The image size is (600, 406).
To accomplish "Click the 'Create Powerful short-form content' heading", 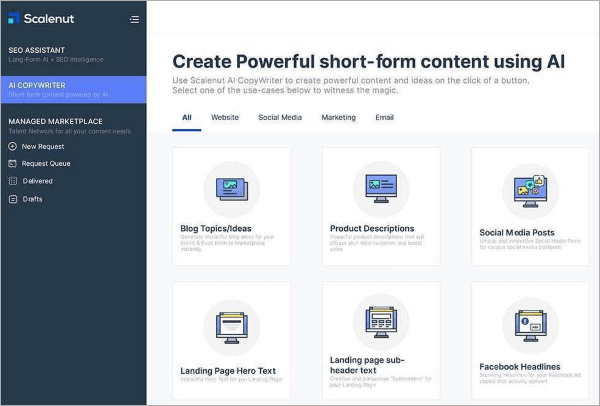I will pyautogui.click(x=368, y=62).
